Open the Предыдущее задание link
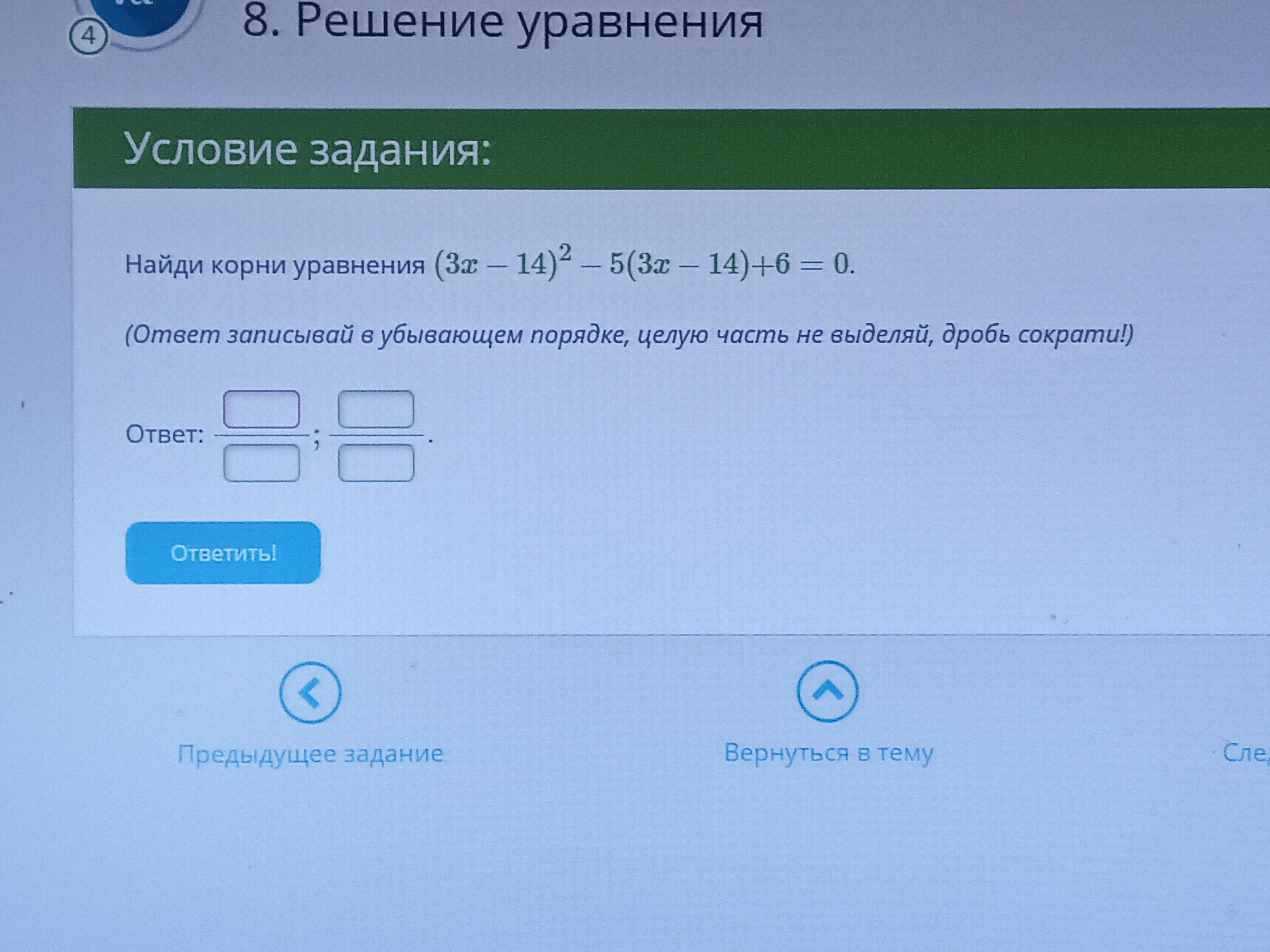The image size is (1270, 952). coord(310,753)
